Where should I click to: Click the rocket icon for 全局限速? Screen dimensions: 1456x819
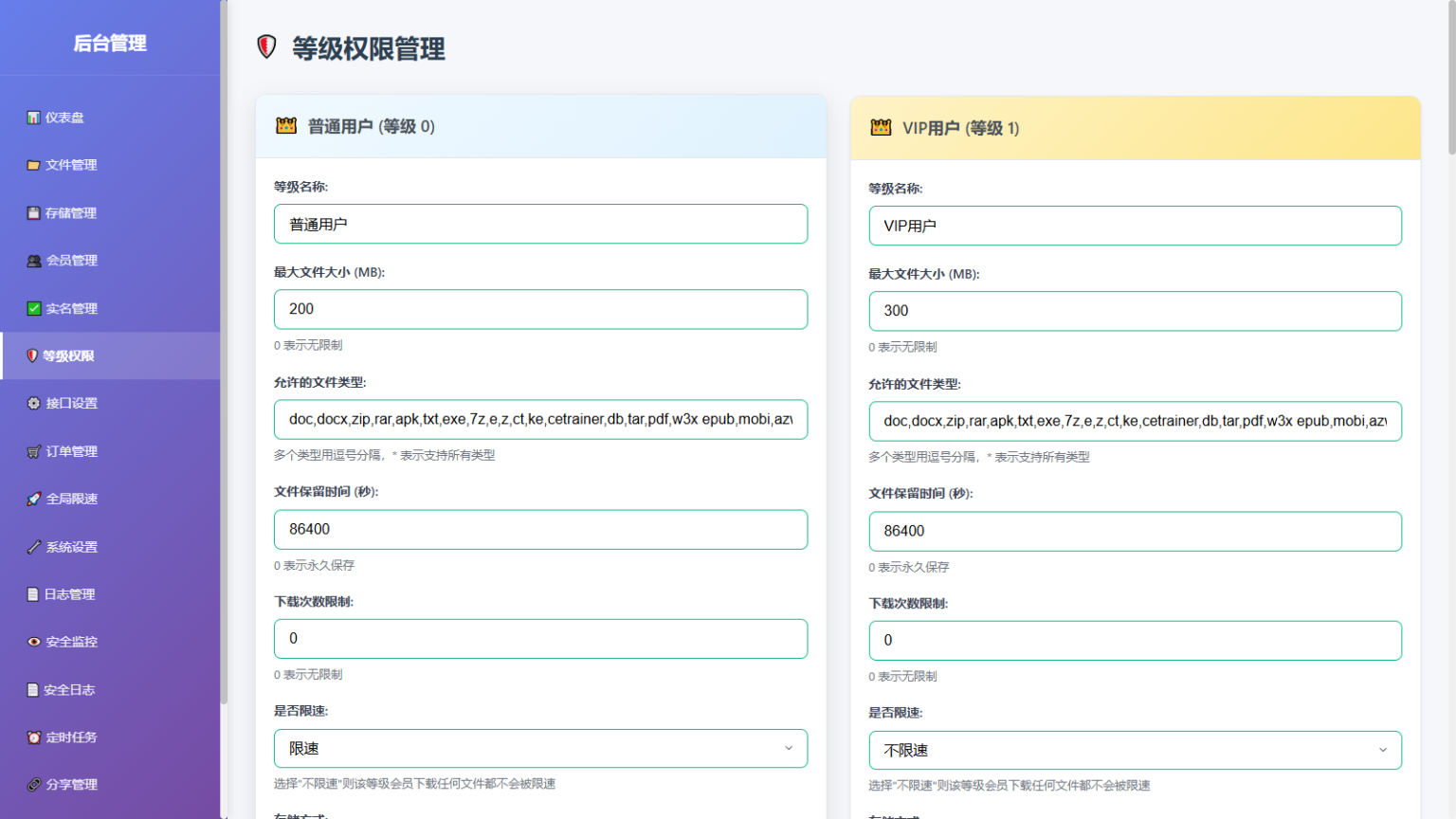coord(34,499)
